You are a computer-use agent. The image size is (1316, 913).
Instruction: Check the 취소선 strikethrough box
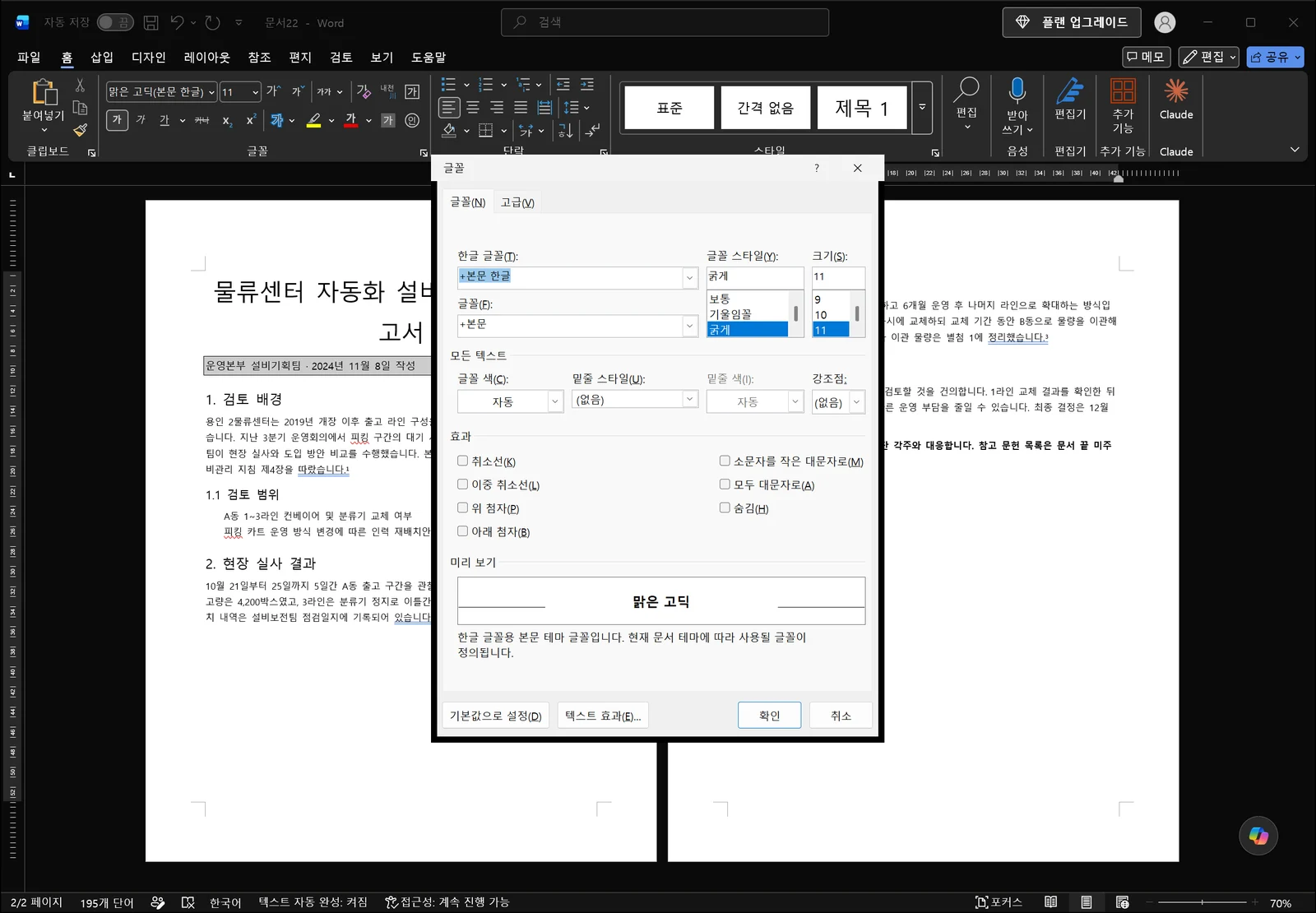pyautogui.click(x=463, y=461)
